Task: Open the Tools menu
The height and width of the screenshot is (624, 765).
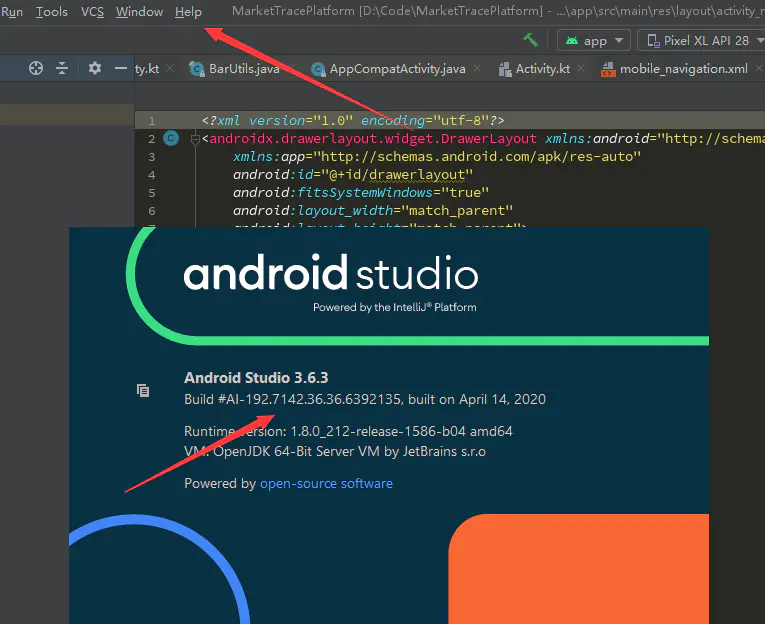Action: pyautogui.click(x=52, y=12)
